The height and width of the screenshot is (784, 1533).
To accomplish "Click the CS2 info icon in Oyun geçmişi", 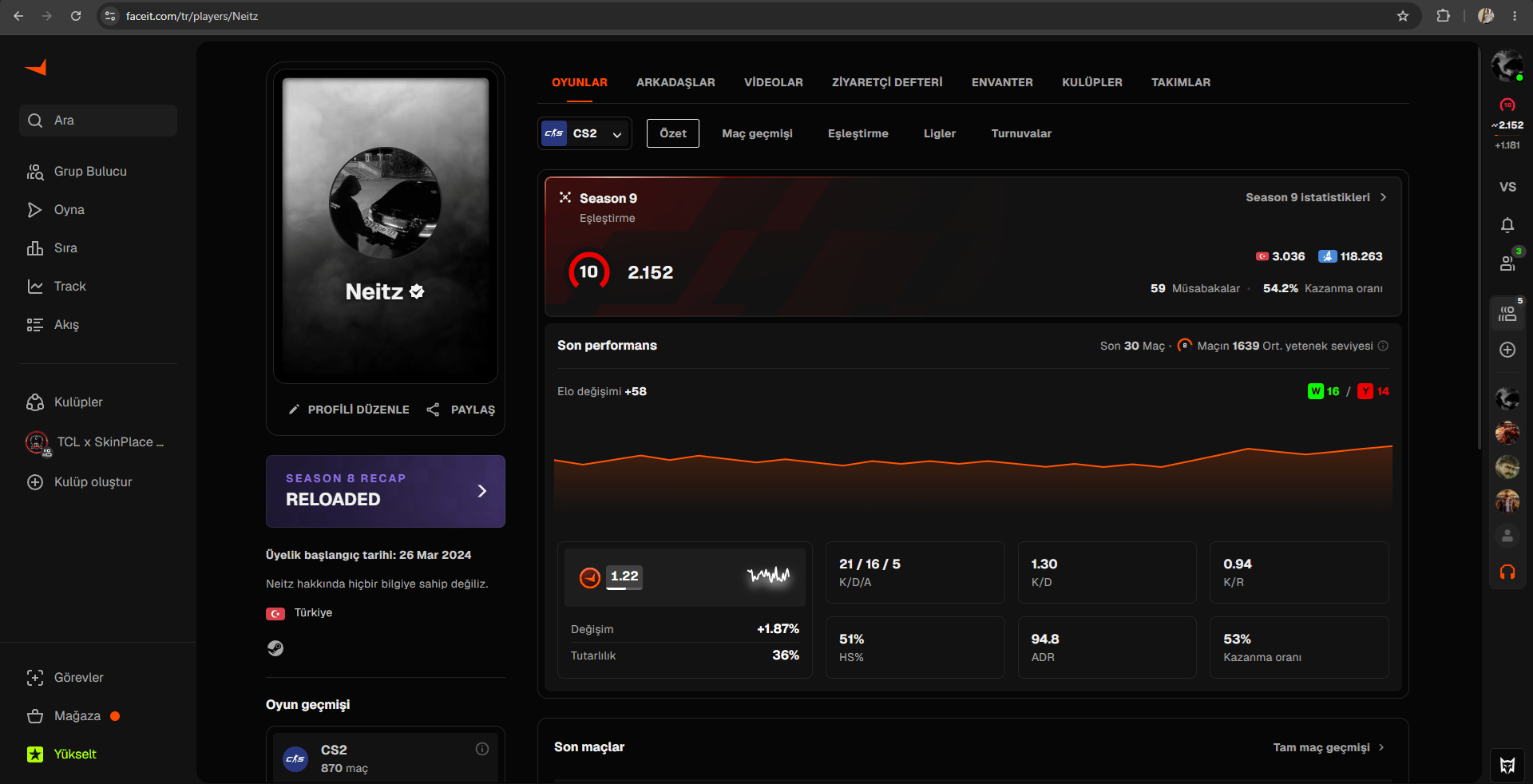I will click(x=482, y=749).
